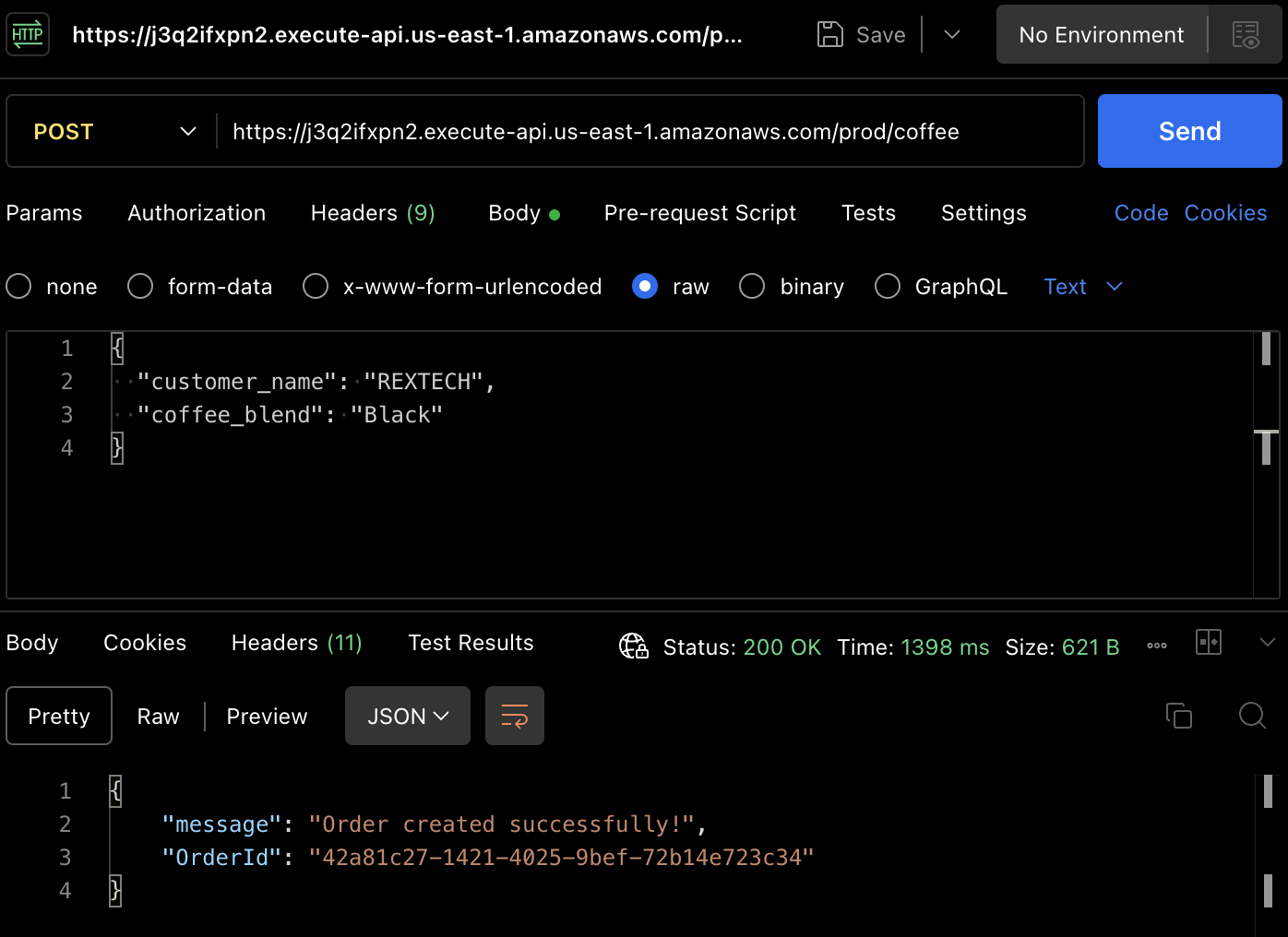The width and height of the screenshot is (1288, 937).
Task: Copy response using the copy icon
Action: point(1179,716)
